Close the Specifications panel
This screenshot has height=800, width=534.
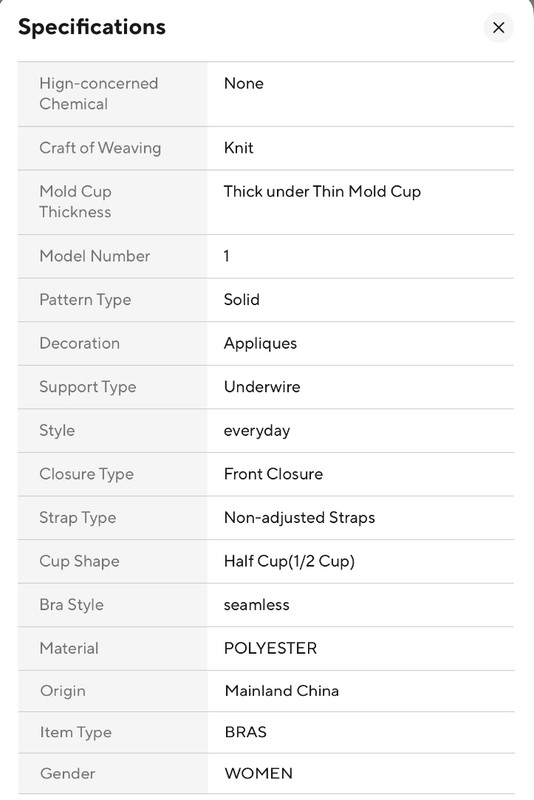click(x=498, y=28)
